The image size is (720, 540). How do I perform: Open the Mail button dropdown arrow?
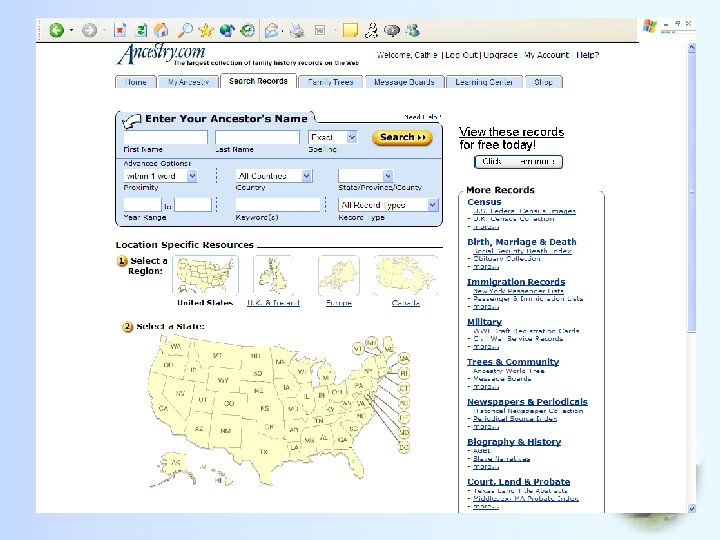[282, 31]
